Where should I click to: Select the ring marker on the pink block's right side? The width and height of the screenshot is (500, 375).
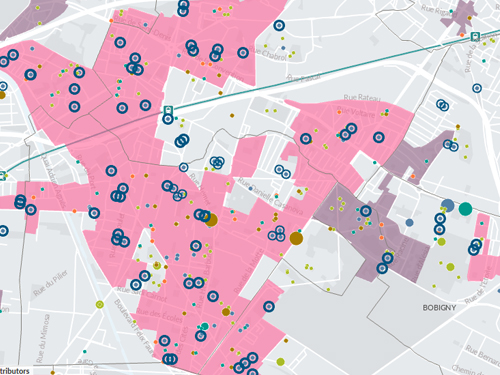coord(379,137)
